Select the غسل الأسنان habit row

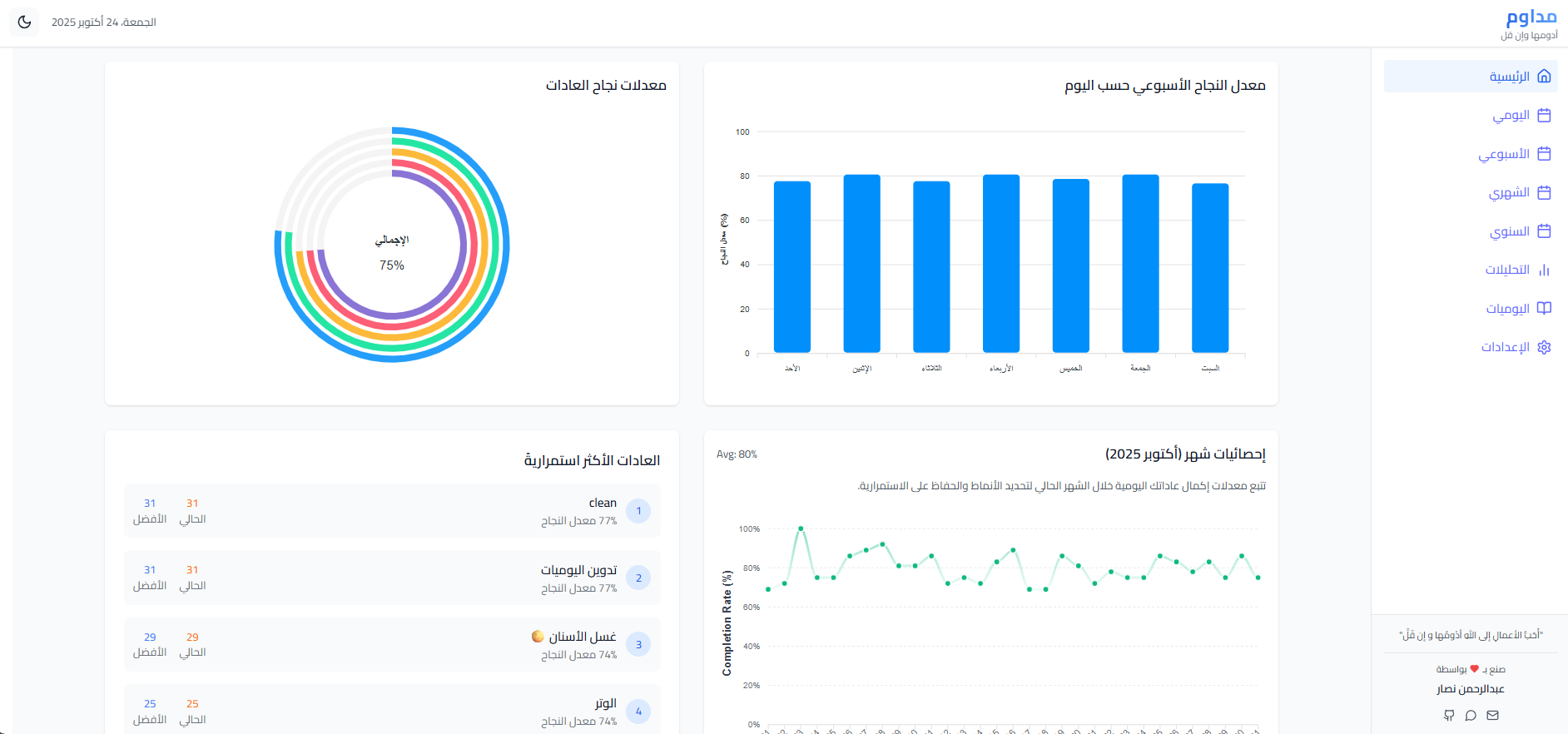click(x=392, y=644)
